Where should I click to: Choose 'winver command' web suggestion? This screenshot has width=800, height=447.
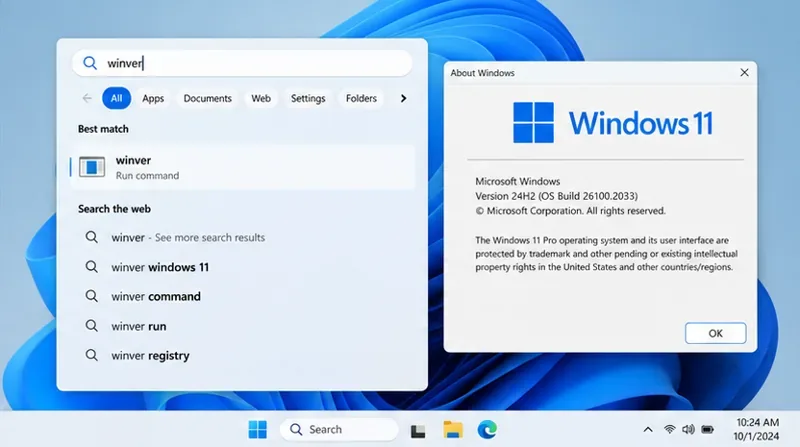pos(156,296)
